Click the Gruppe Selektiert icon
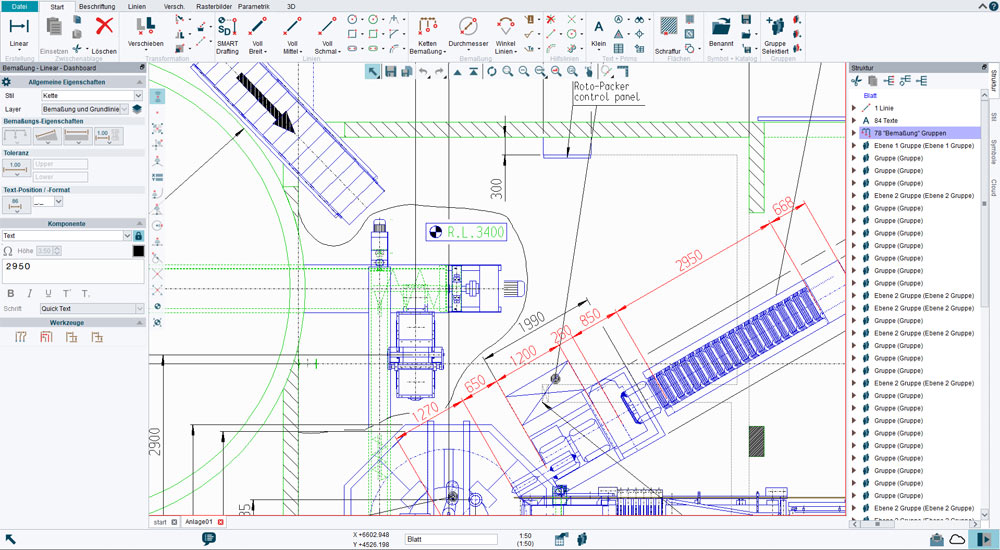The image size is (1000, 550). [776, 27]
